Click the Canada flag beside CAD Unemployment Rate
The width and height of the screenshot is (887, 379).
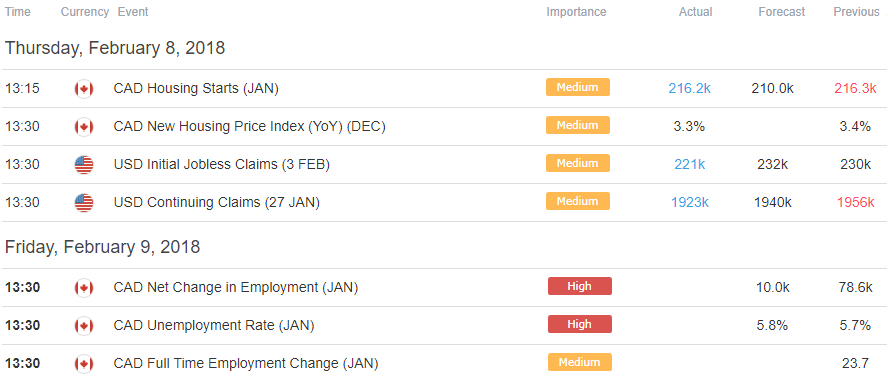[84, 326]
